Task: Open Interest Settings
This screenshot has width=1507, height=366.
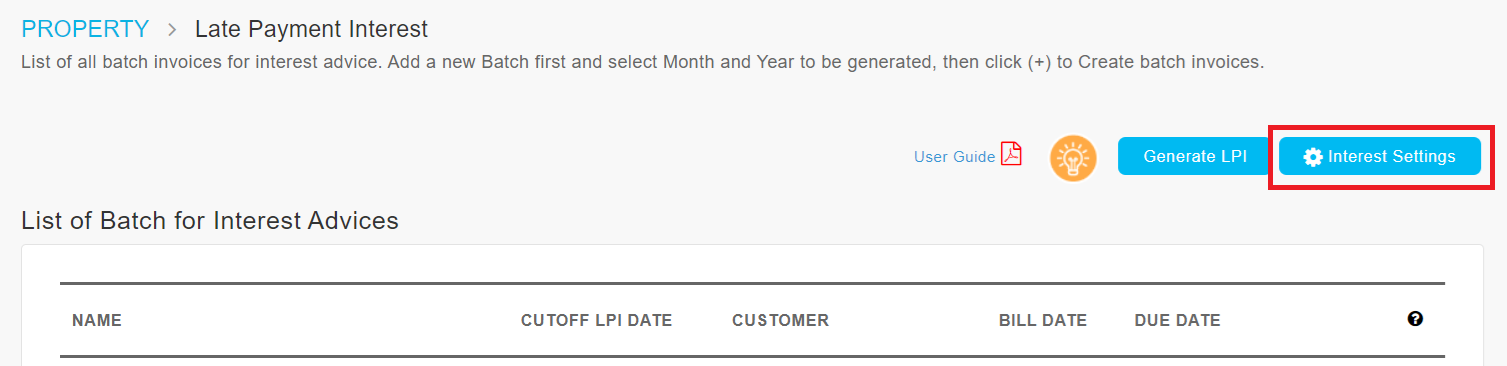Action: 1380,156
